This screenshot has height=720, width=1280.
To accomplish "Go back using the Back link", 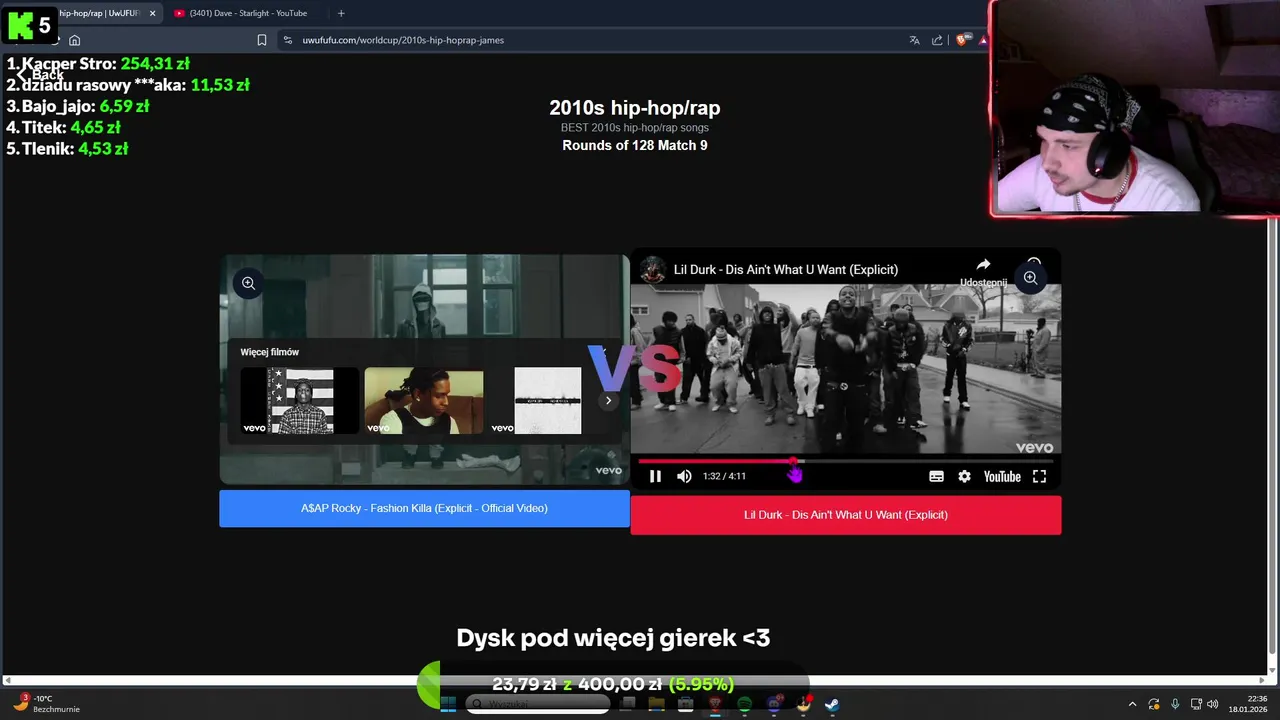I will (x=40, y=75).
